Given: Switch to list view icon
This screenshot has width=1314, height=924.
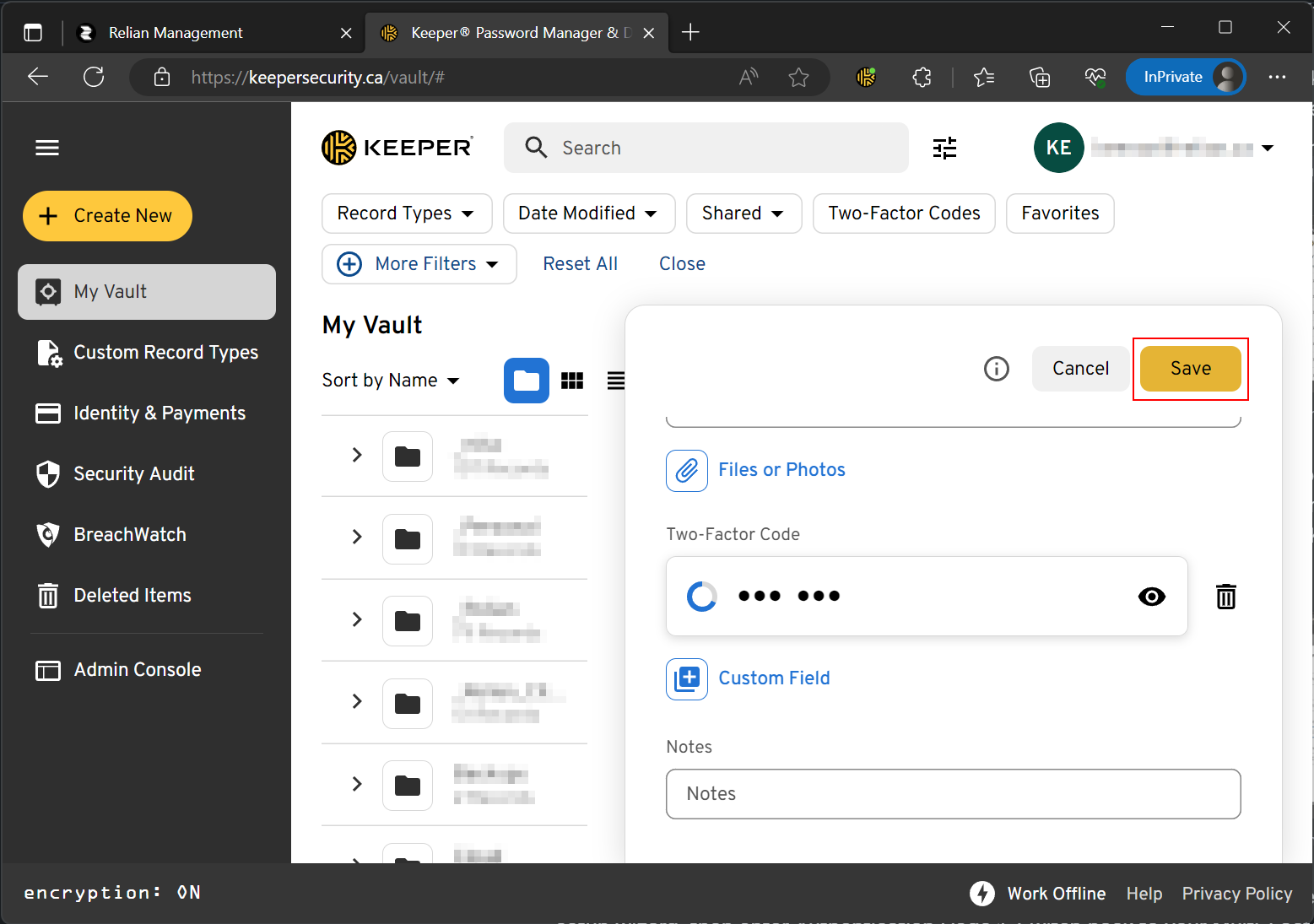Looking at the screenshot, I should coord(616,381).
